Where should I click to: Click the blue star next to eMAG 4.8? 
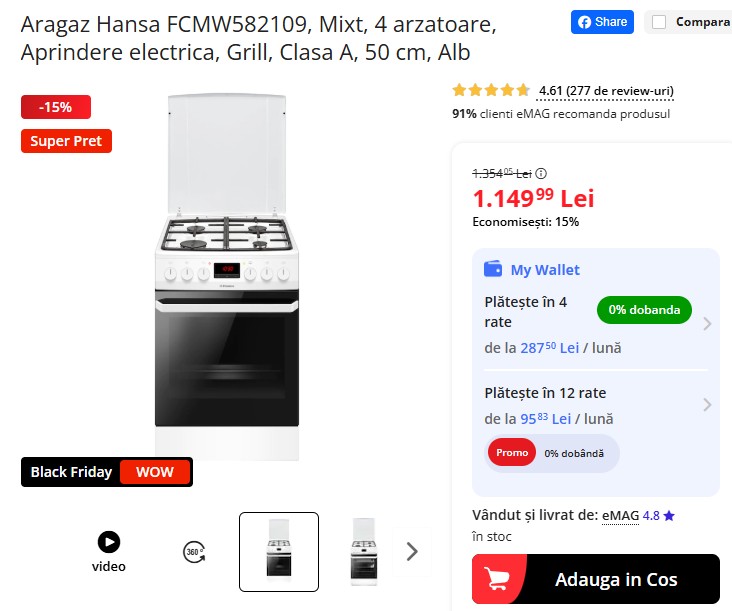[x=669, y=516]
